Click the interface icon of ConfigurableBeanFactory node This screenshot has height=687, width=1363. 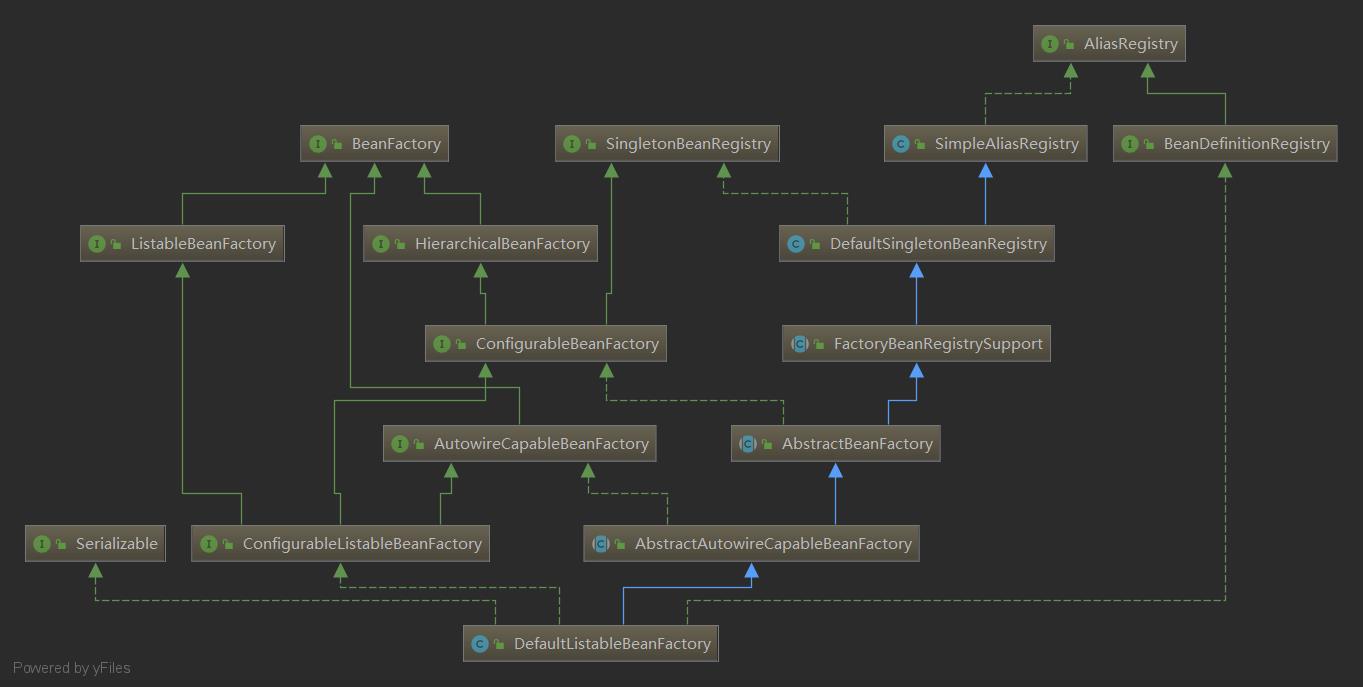tap(442, 344)
